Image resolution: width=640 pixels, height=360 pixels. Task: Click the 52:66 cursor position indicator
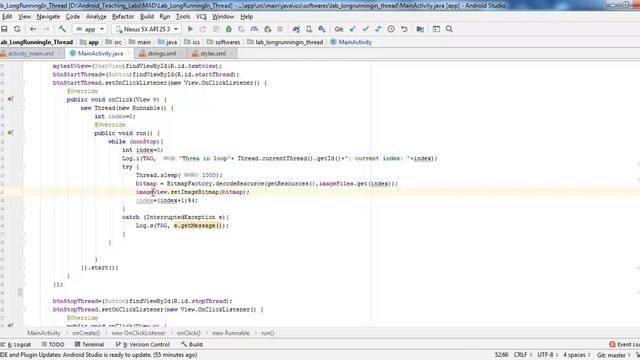(501, 355)
